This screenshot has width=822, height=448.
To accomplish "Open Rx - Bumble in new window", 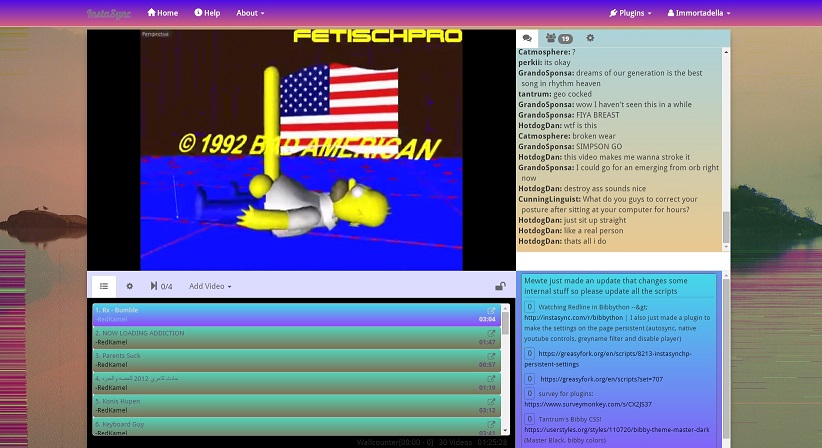I will pos(491,310).
